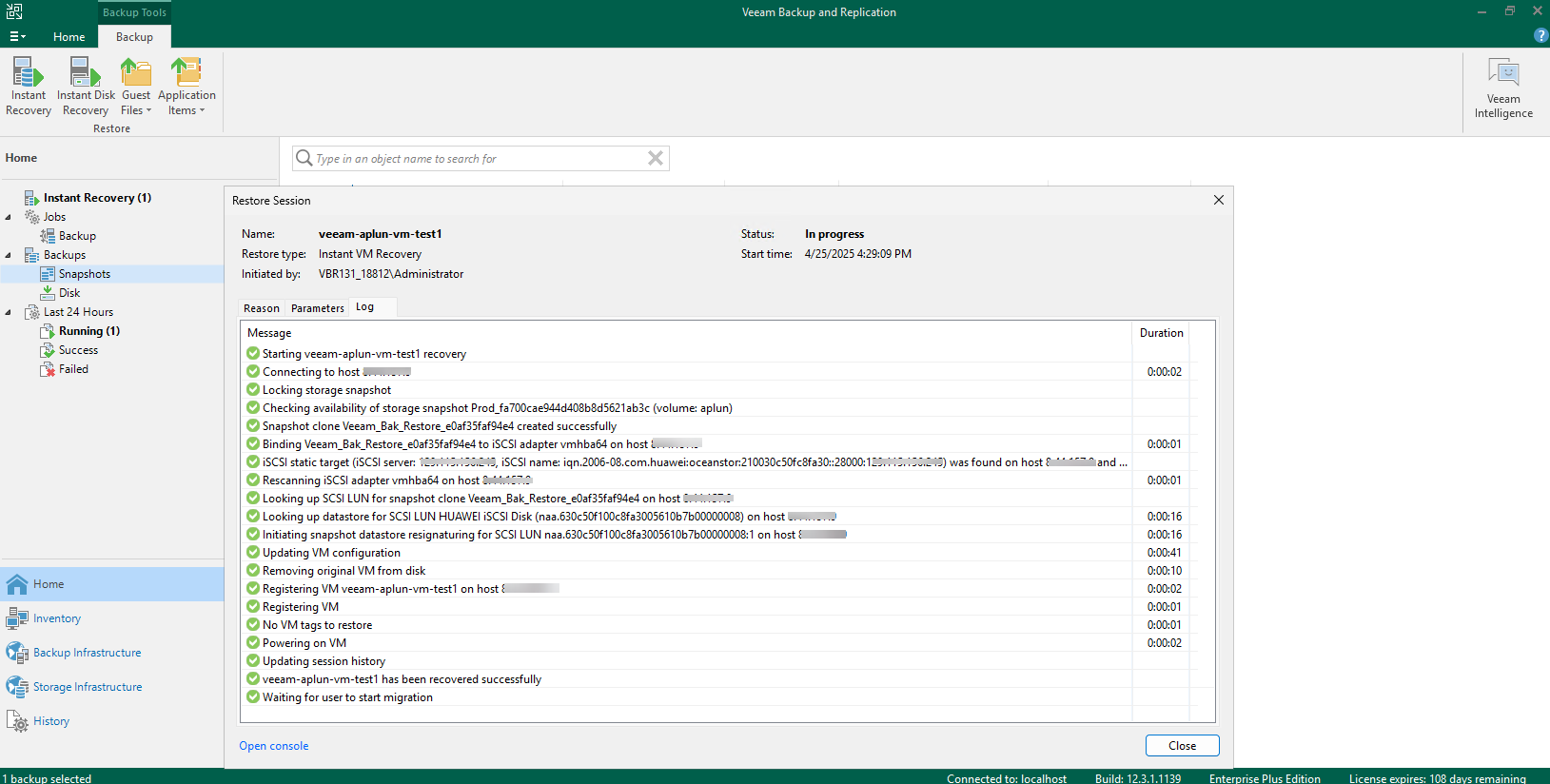
Task: Select 'Powering on VM' log row
Action: [719, 643]
